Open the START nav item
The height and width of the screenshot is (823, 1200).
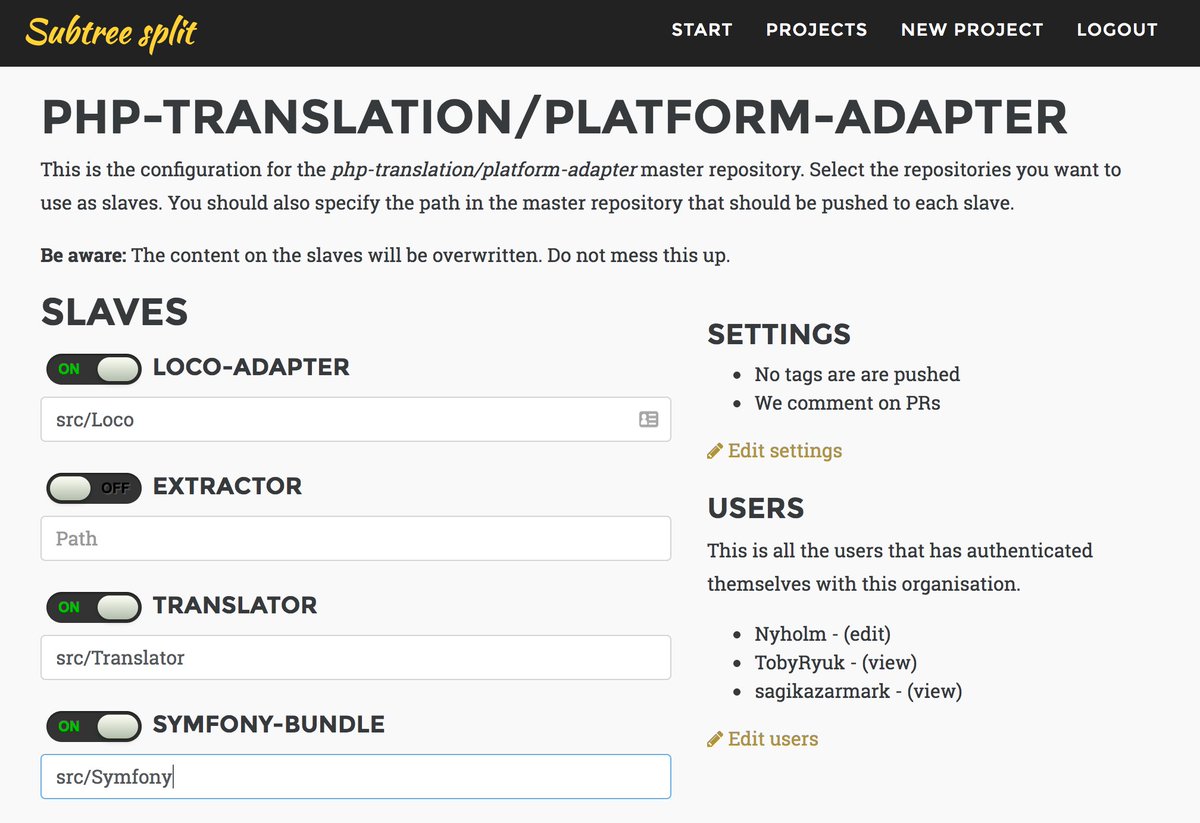pos(701,30)
